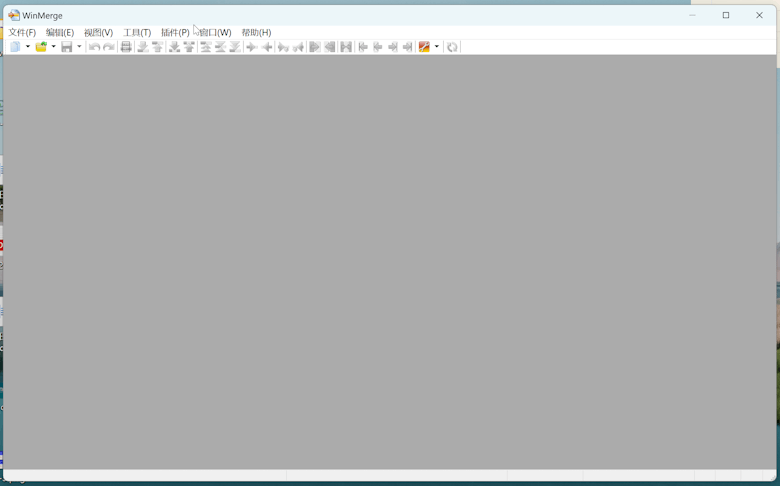The image size is (780, 486).
Task: Open Options via the wrench icon
Action: click(x=424, y=47)
